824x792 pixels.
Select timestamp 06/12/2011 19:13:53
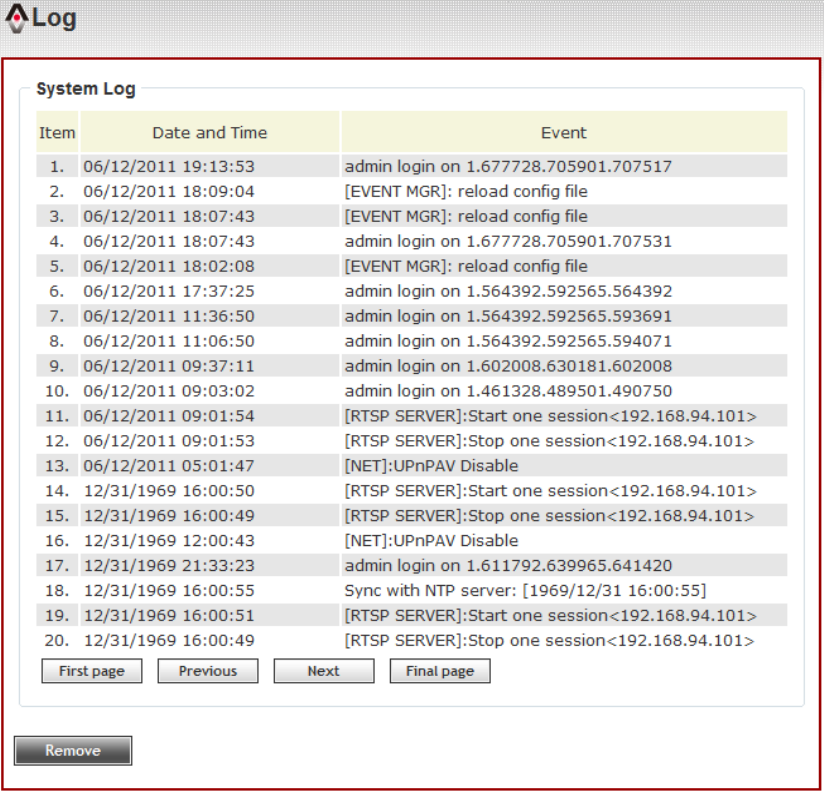pos(169,167)
